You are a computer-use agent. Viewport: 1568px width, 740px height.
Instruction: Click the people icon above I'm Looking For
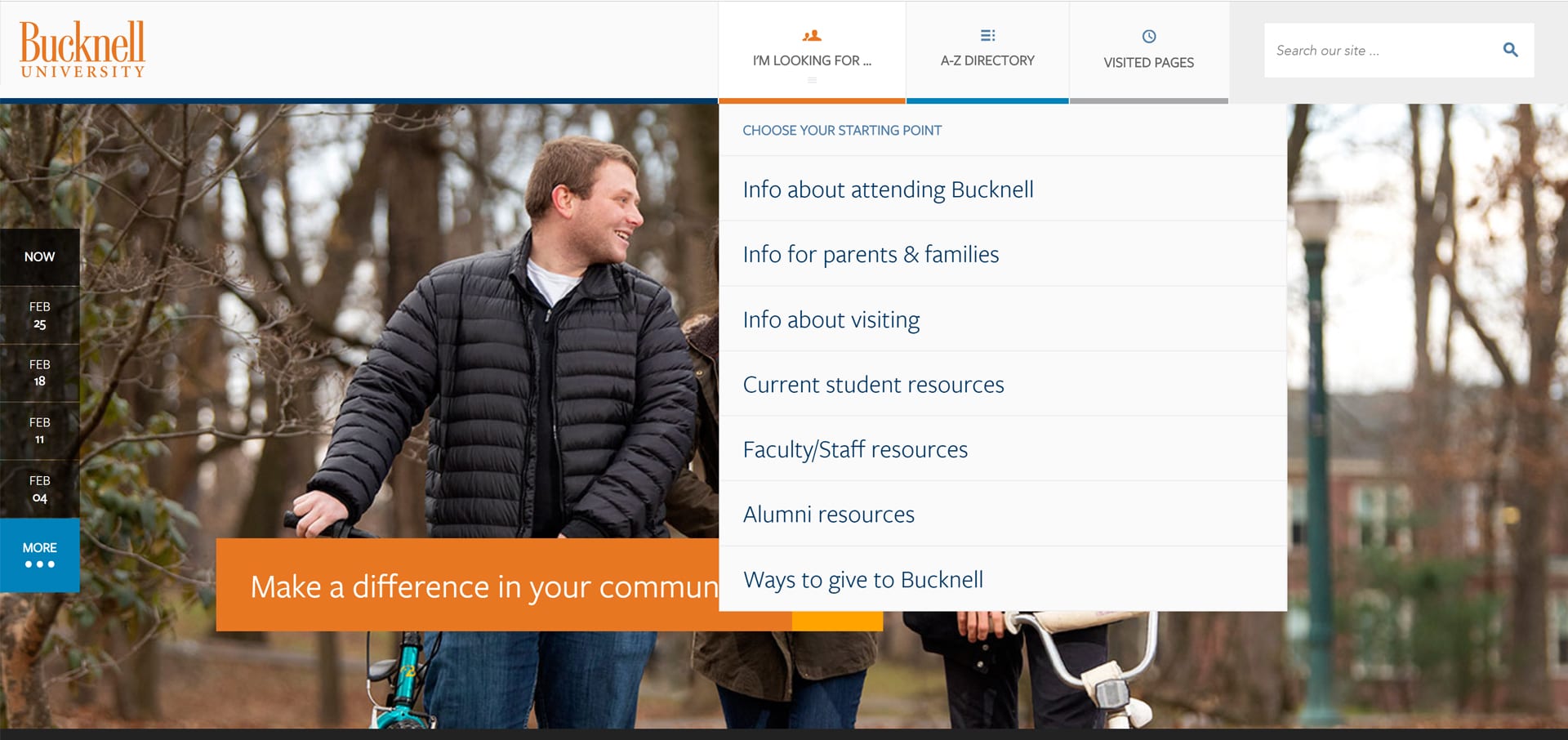(812, 36)
